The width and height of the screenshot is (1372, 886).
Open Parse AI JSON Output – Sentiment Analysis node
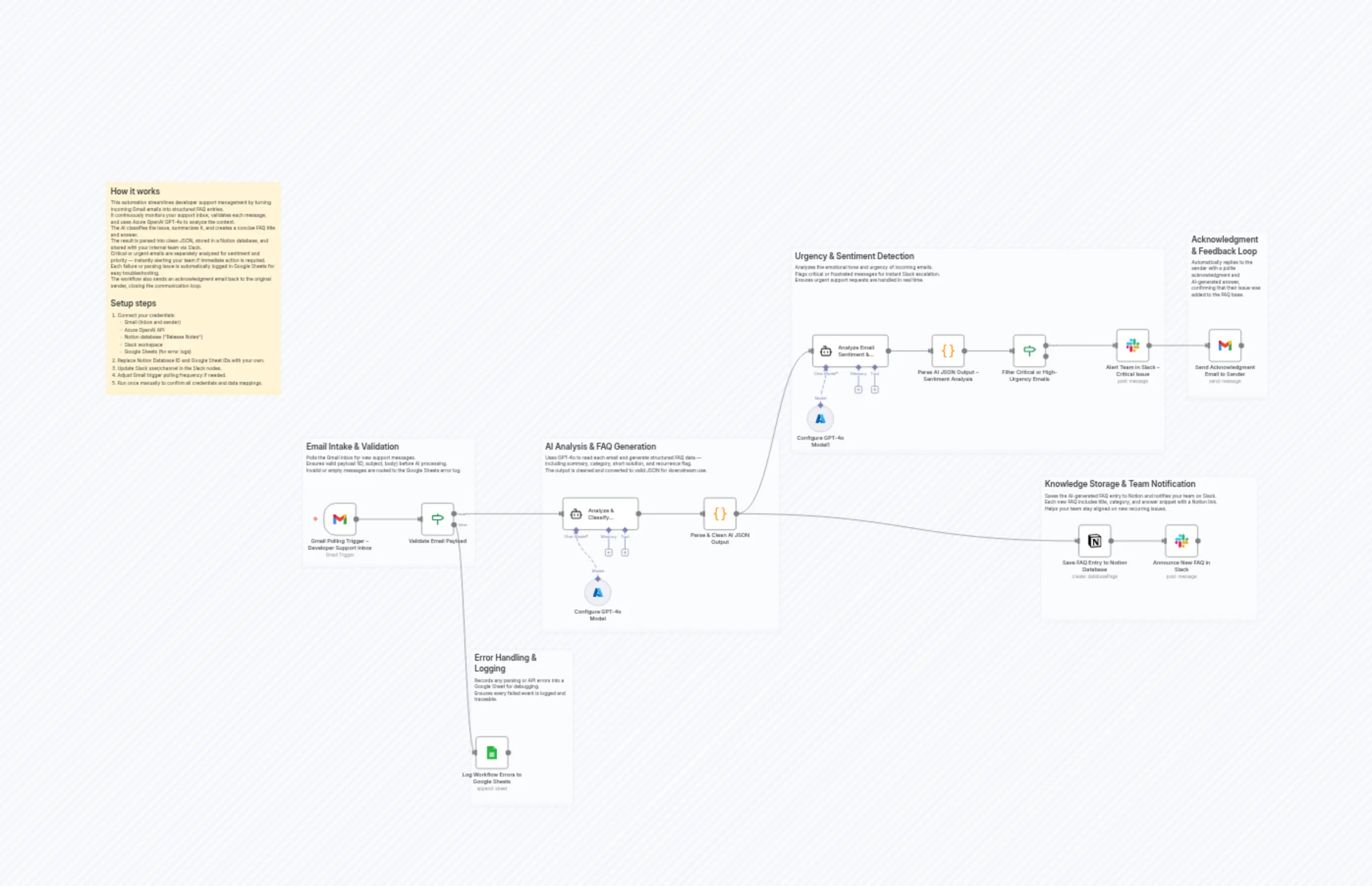click(948, 351)
